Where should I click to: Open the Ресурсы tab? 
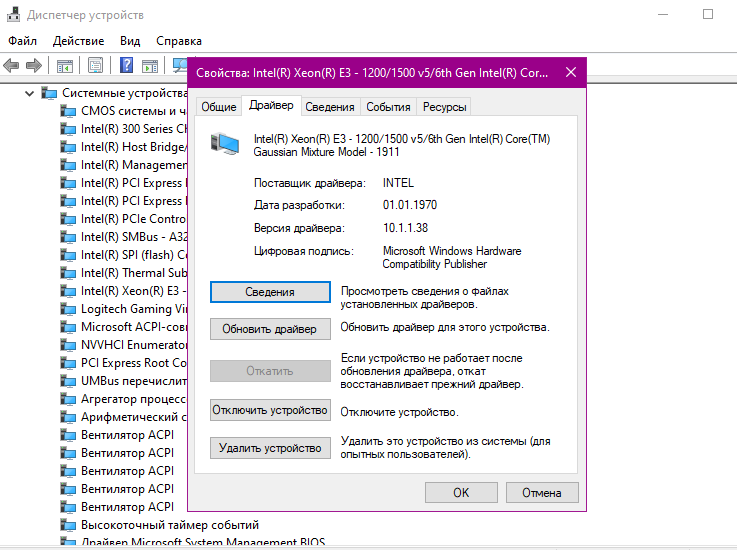pyautogui.click(x=444, y=107)
